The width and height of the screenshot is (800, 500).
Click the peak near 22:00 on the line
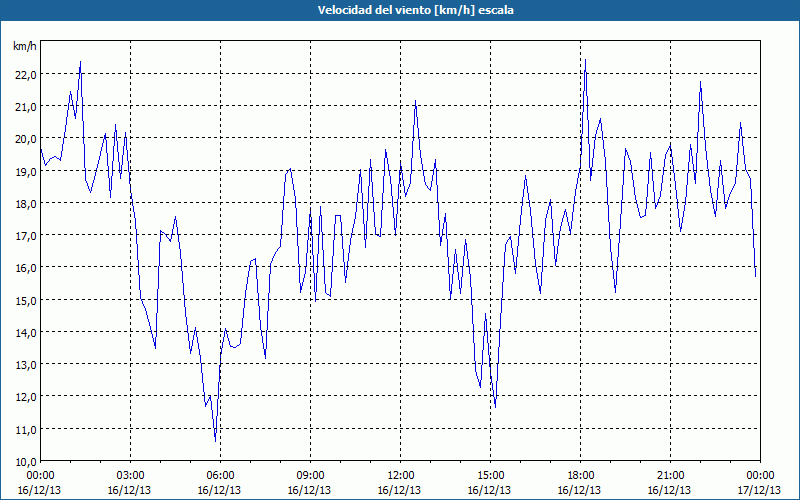pos(701,82)
